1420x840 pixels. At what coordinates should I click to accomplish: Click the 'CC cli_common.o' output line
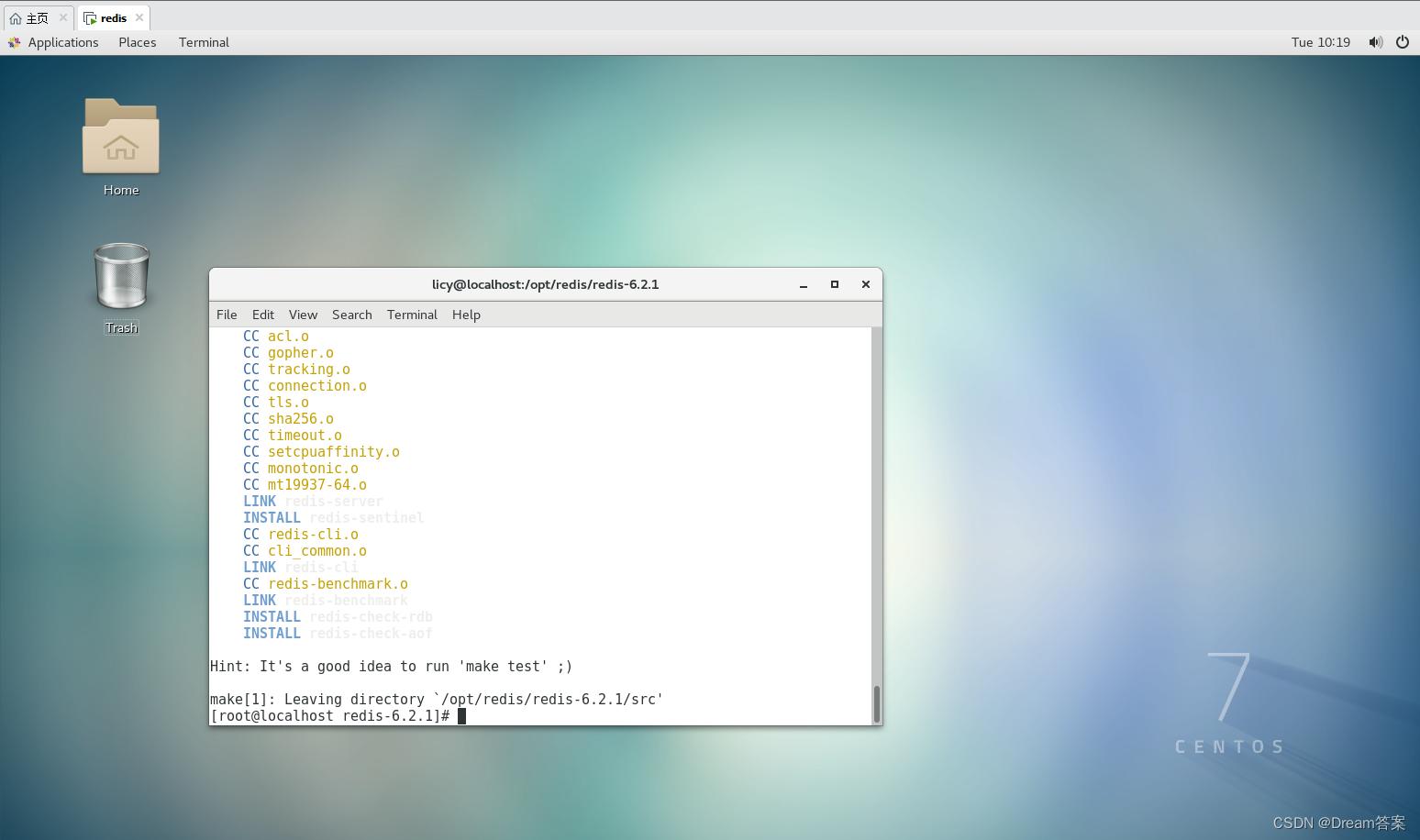[305, 551]
